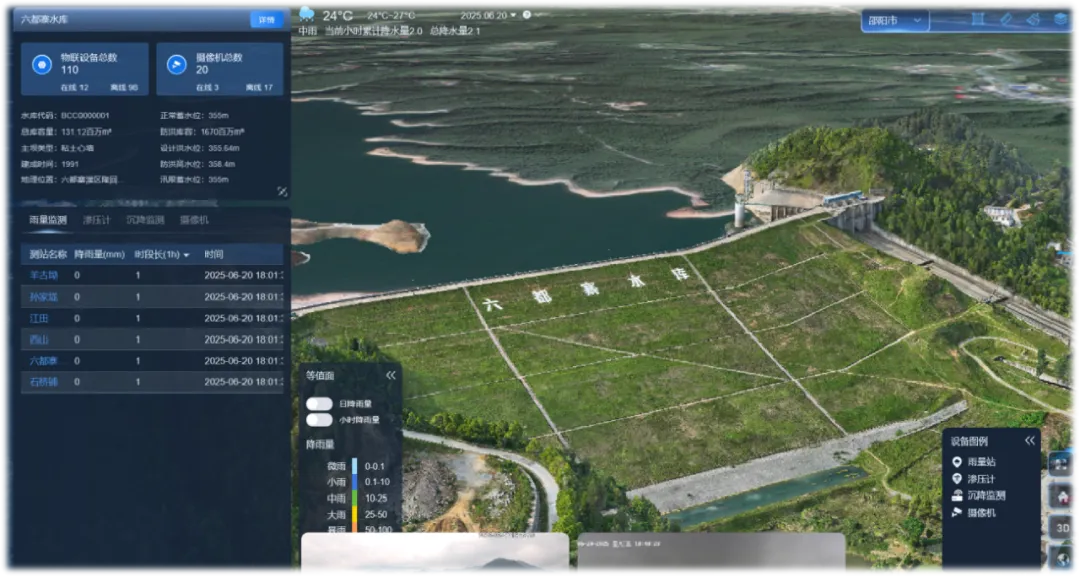Select the ruler measure tool
The width and height of the screenshot is (1080, 577).
[1005, 19]
